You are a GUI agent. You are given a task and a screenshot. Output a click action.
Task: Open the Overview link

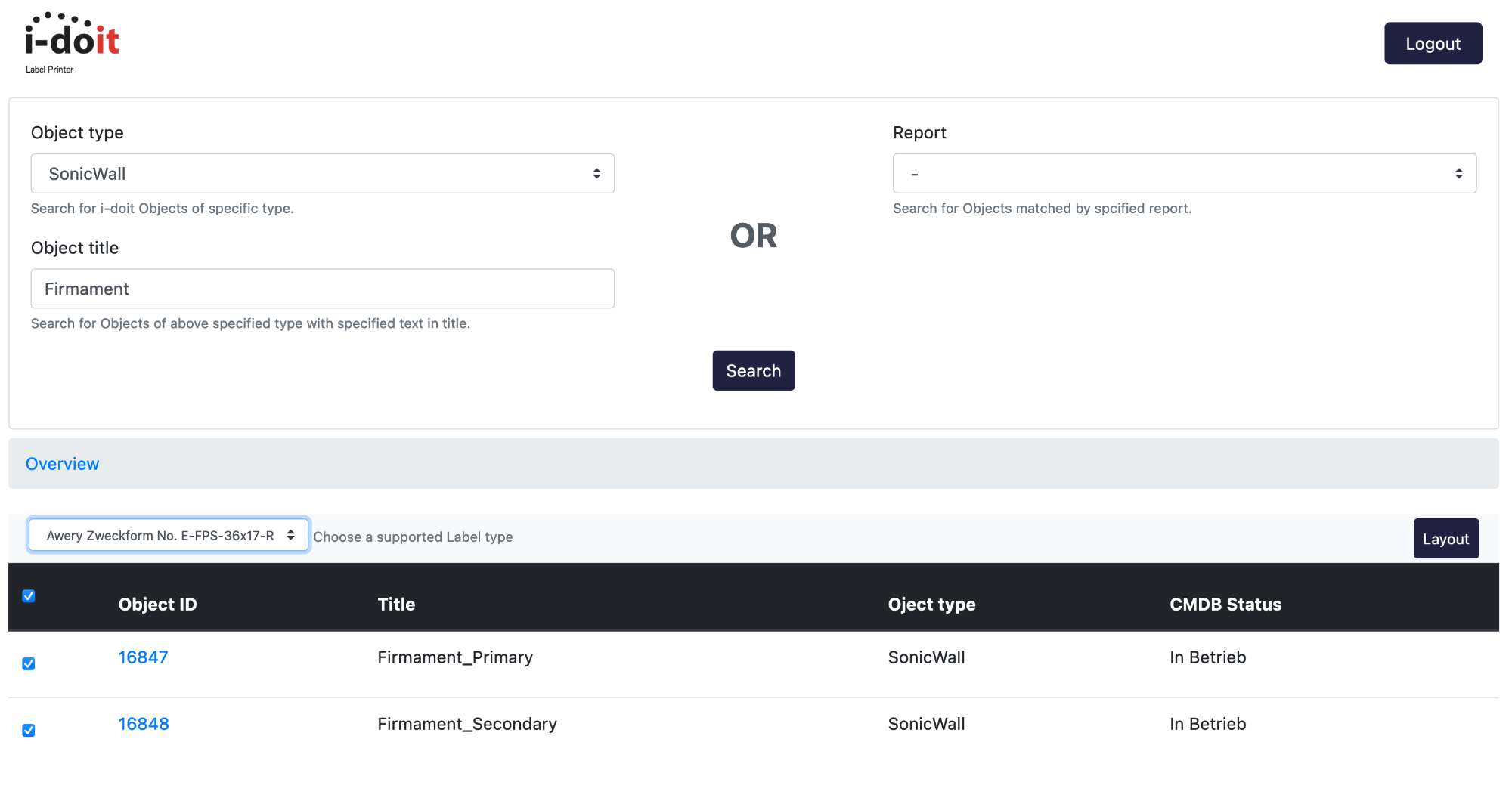[x=63, y=464]
